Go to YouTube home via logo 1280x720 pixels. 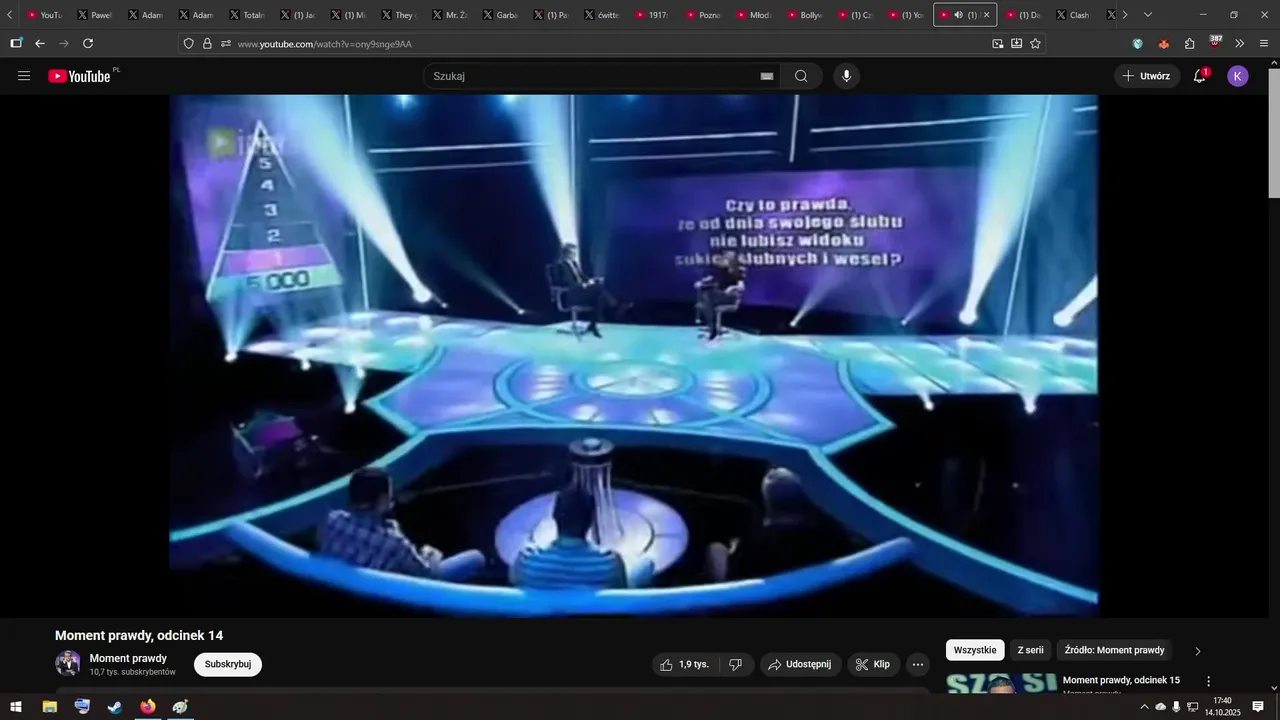coord(80,76)
